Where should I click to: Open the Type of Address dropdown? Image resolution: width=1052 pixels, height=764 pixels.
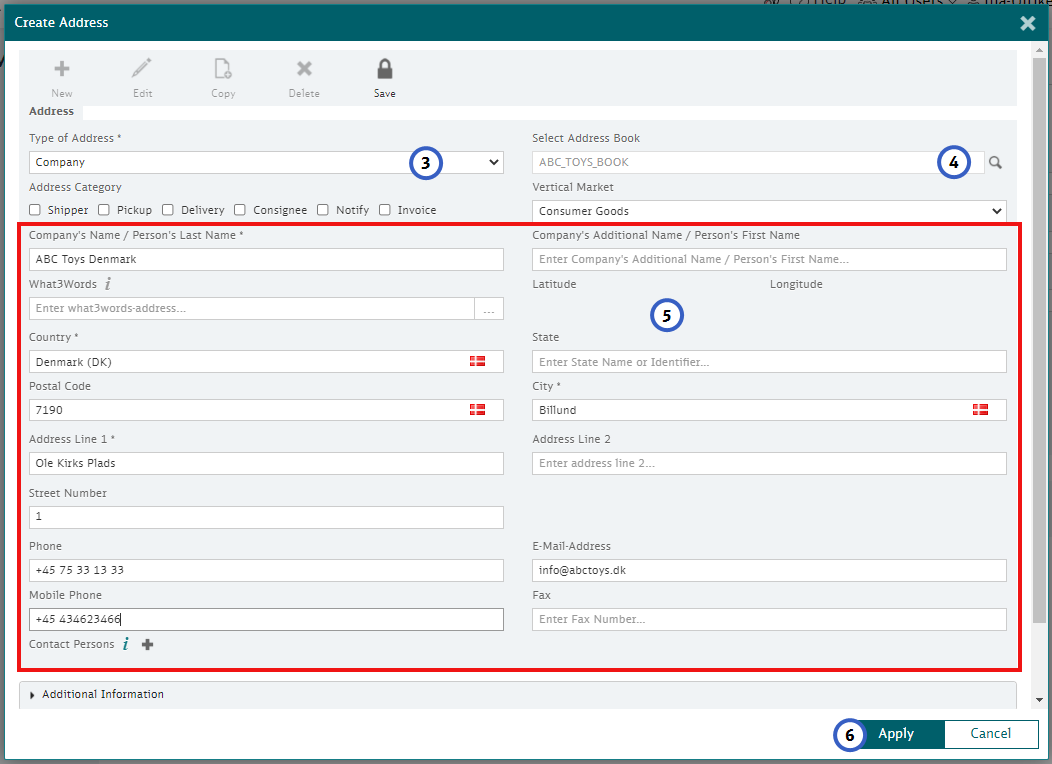(x=266, y=162)
